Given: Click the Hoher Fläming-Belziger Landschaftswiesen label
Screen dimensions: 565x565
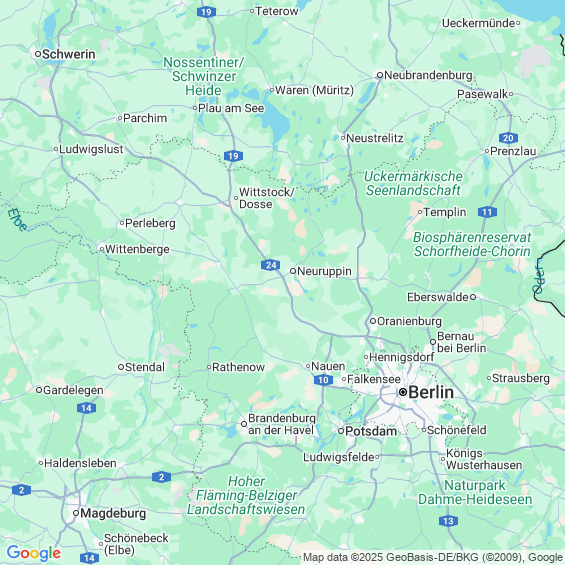Looking at the screenshot, I should click(x=246, y=495).
